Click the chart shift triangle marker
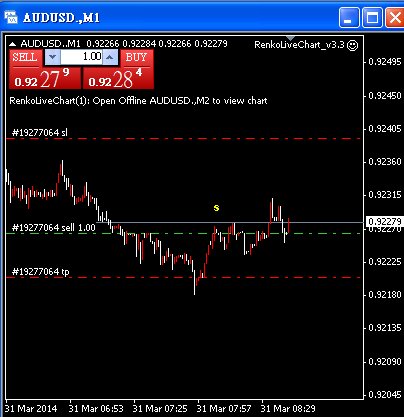The image size is (404, 417). point(291,38)
